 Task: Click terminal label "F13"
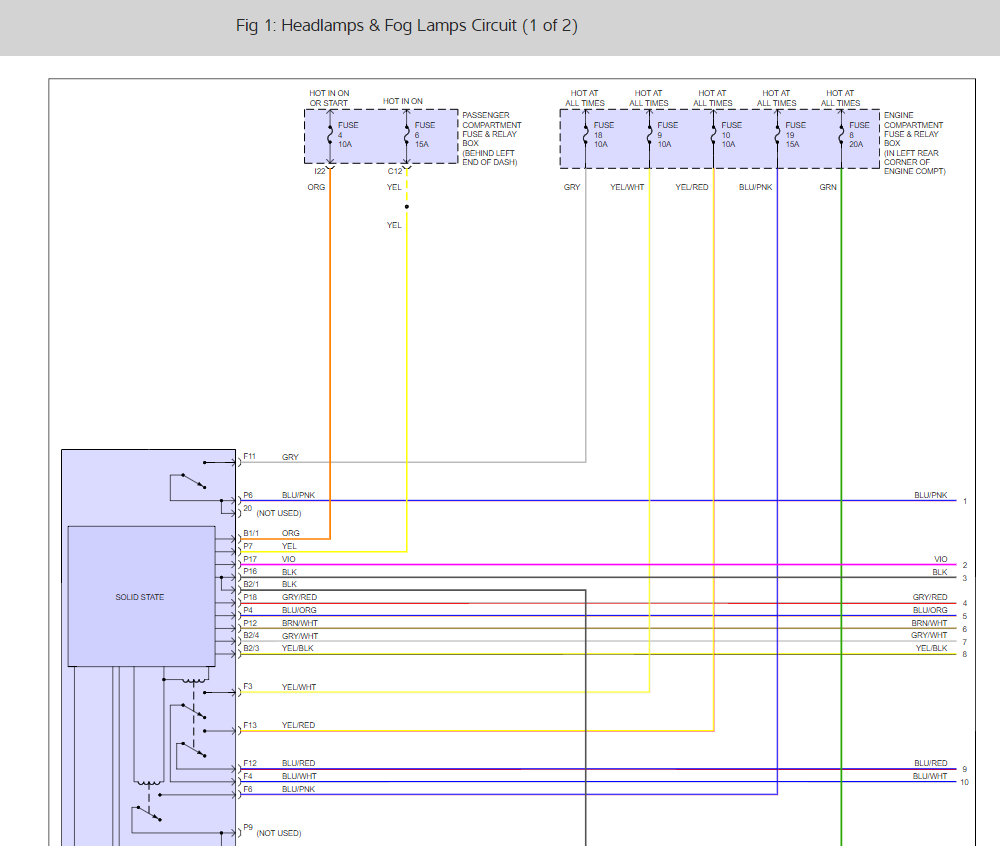(250, 725)
